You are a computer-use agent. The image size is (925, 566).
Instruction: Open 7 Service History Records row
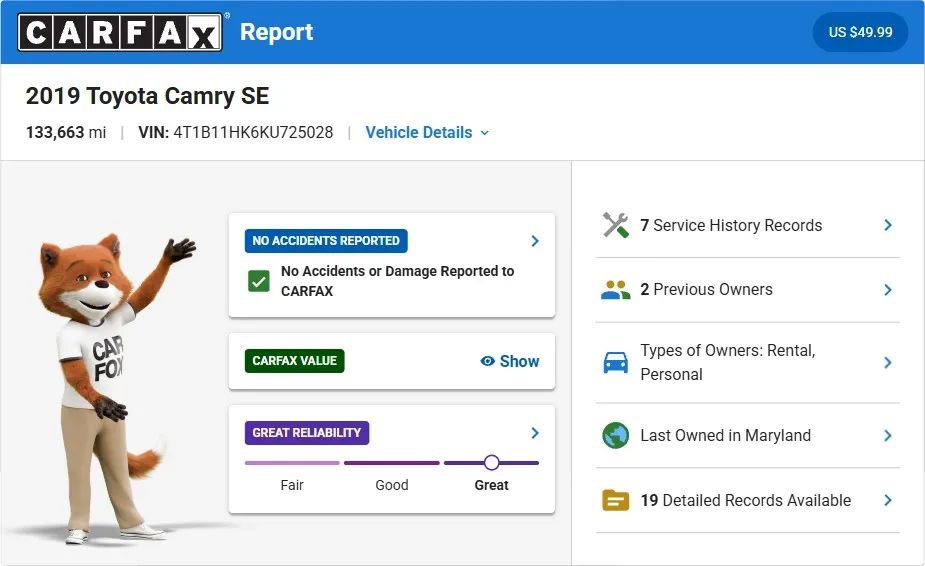point(747,225)
